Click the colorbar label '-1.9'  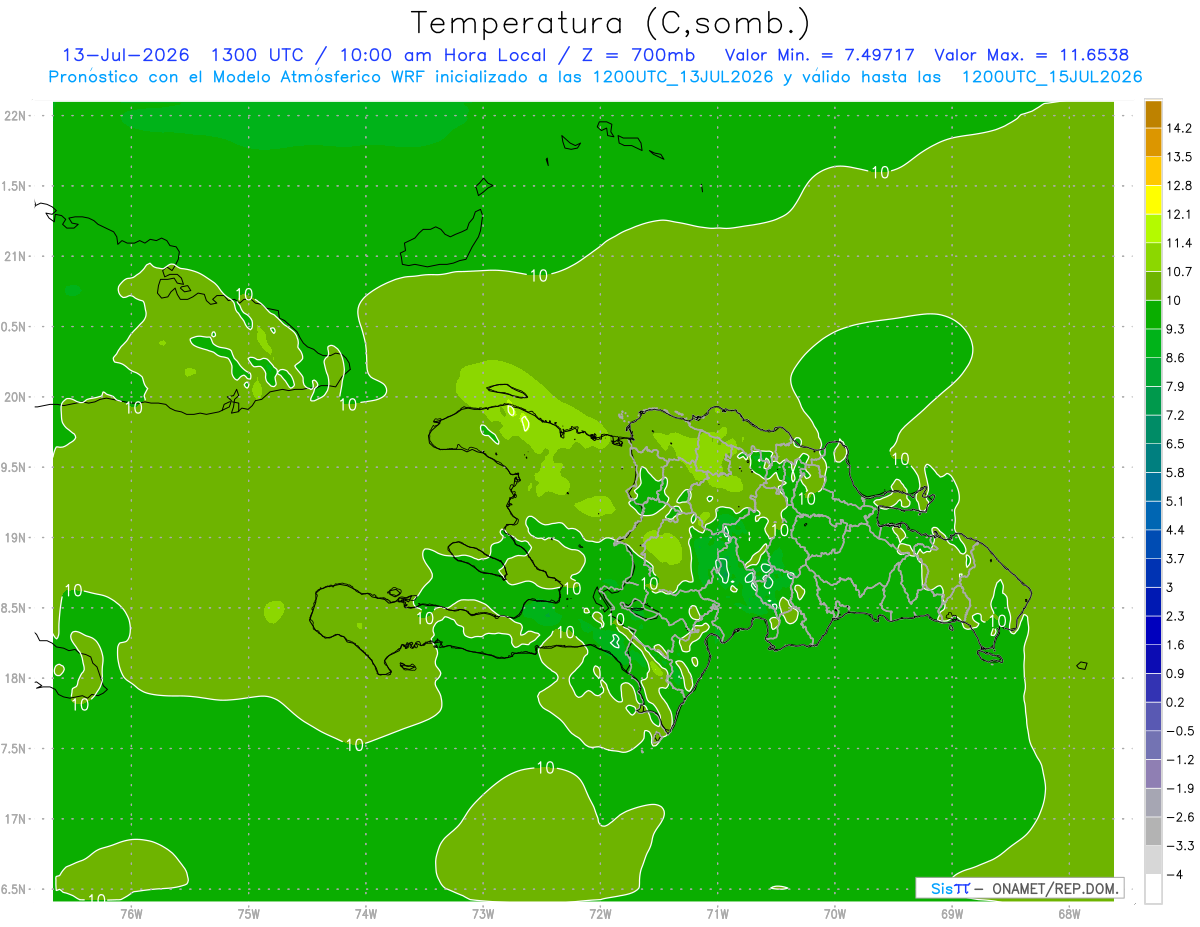[1180, 788]
